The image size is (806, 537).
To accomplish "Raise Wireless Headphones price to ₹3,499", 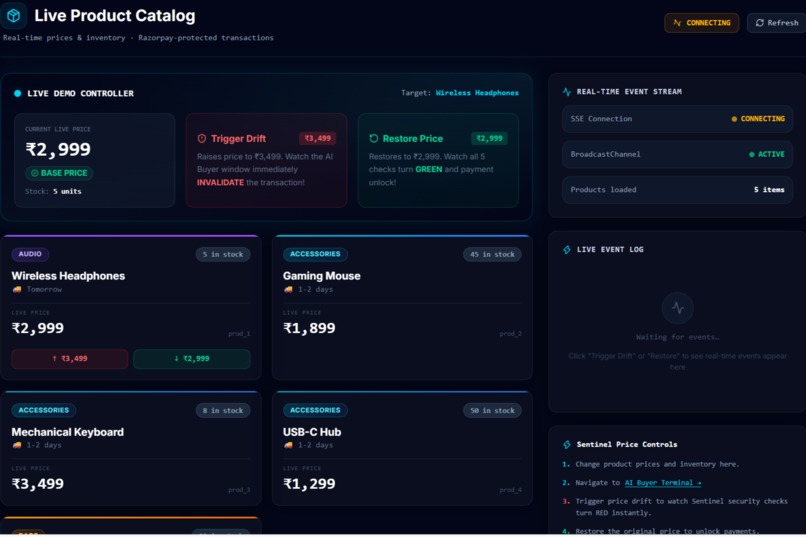I will point(69,359).
